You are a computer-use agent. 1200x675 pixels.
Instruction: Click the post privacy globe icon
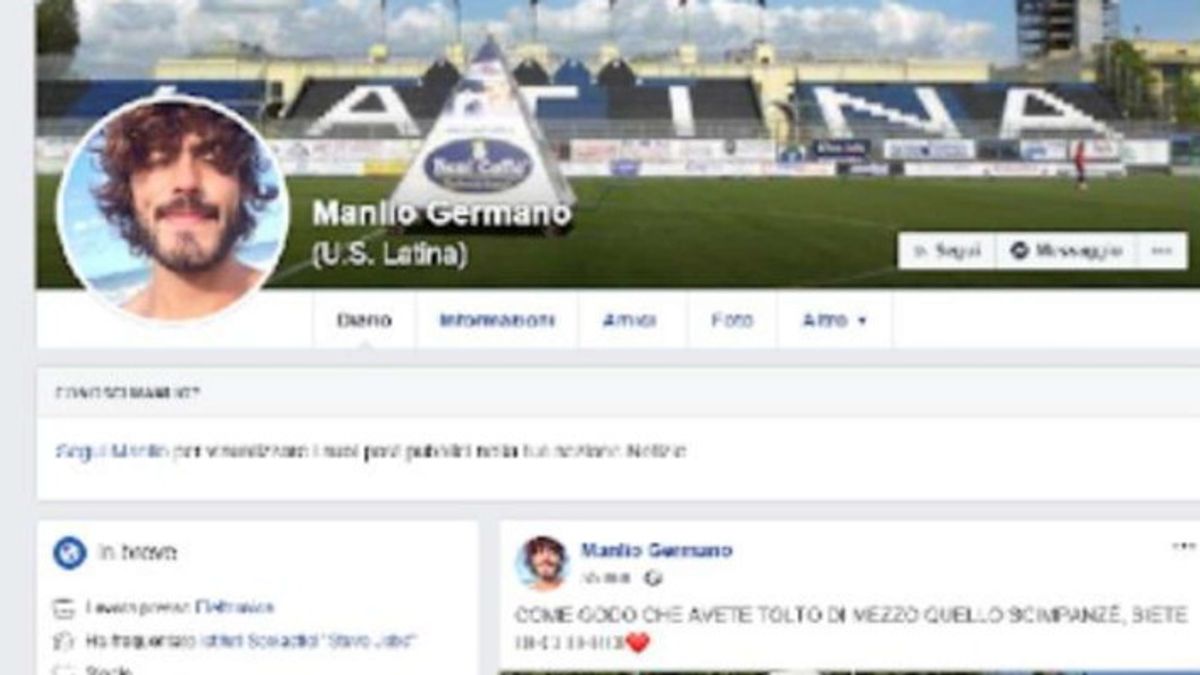[x=652, y=577]
